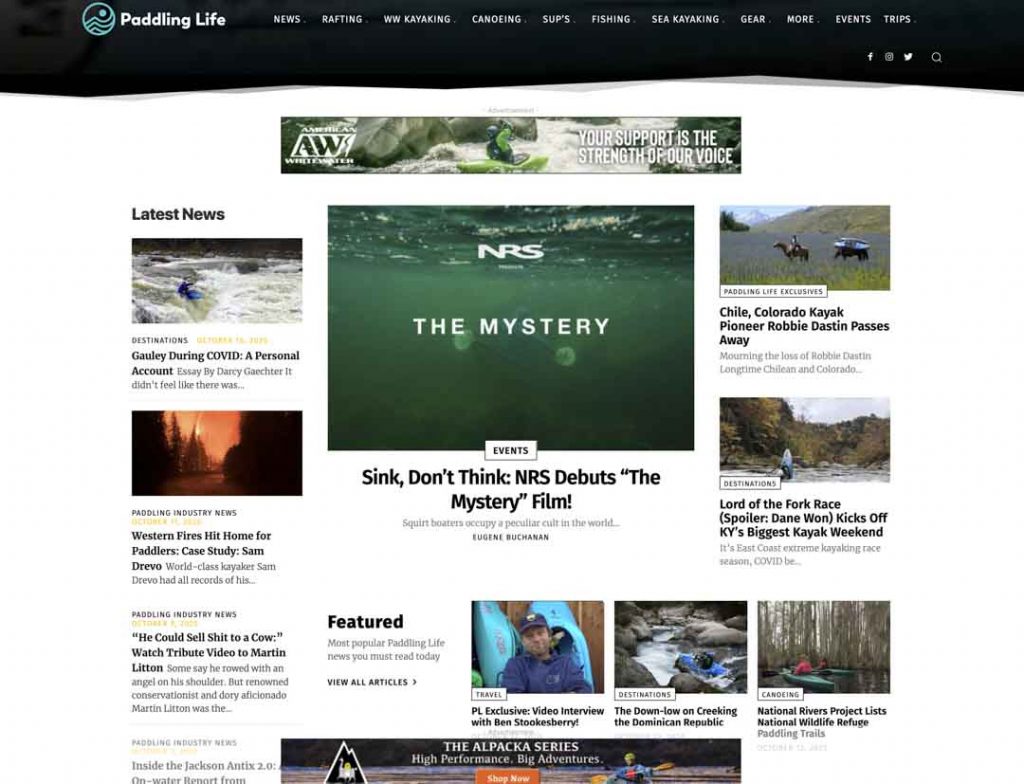Image resolution: width=1024 pixels, height=784 pixels.
Task: Click the arrow beside View All Articles
Action: coord(415,682)
